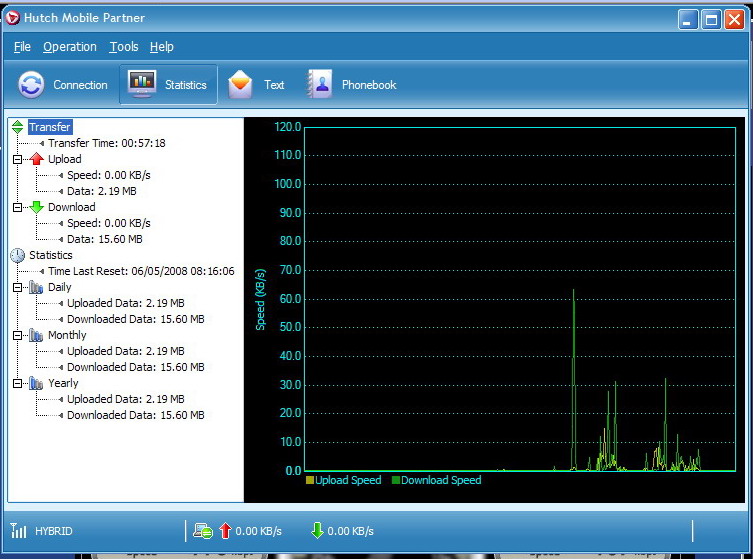Open the Operation menu
Screen dimensions: 753x559
pos(70,47)
